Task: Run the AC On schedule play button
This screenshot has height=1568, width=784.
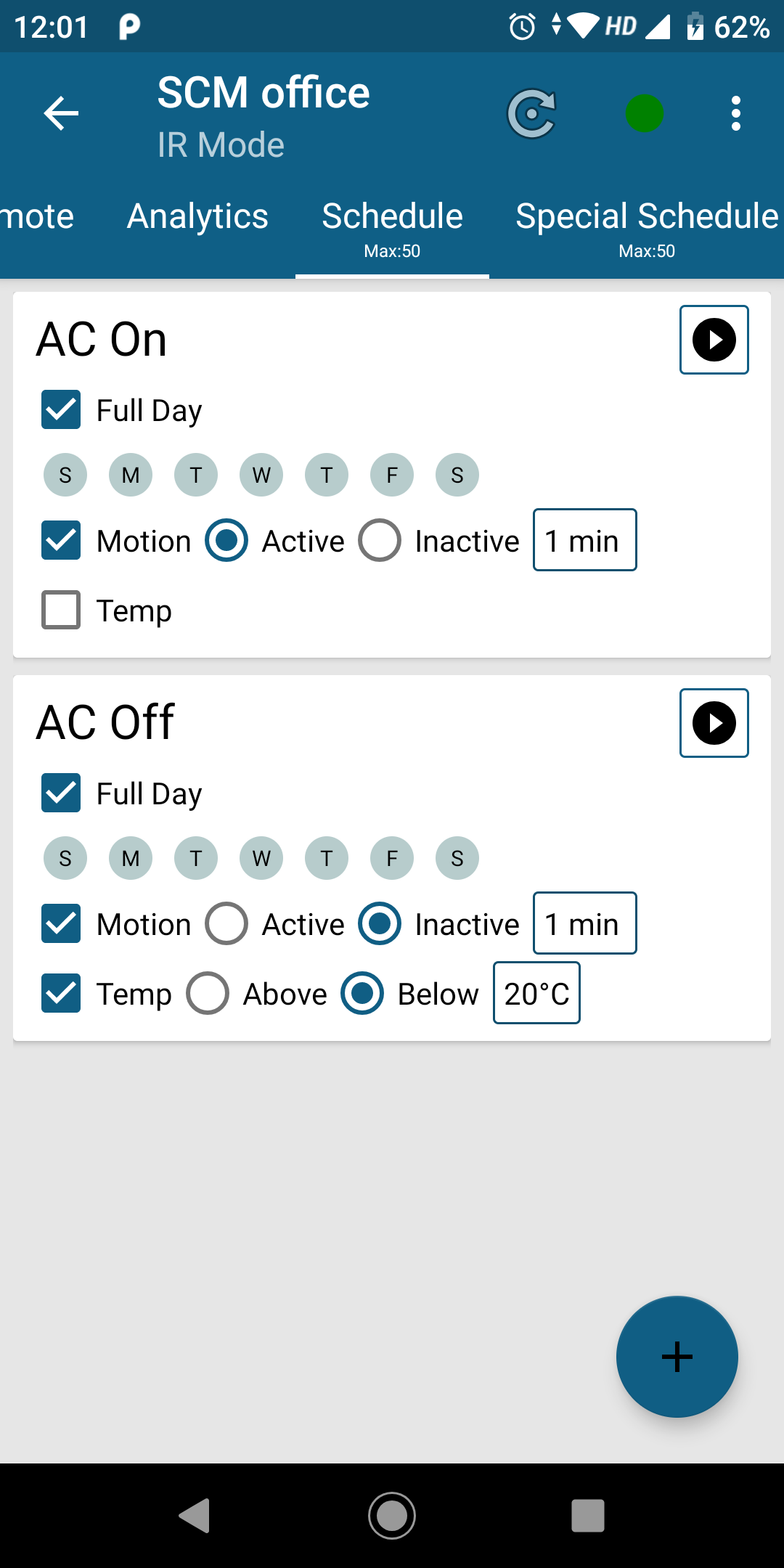Action: coord(714,340)
